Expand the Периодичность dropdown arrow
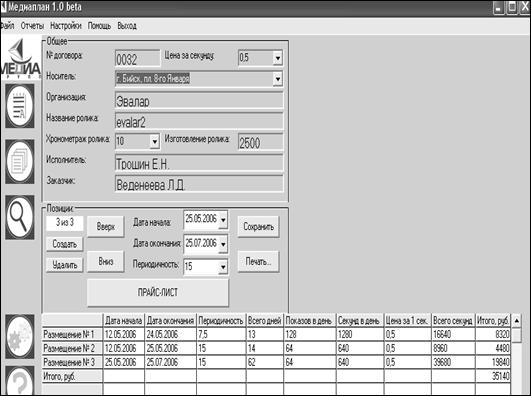The height and width of the screenshot is (396, 531). (x=223, y=267)
